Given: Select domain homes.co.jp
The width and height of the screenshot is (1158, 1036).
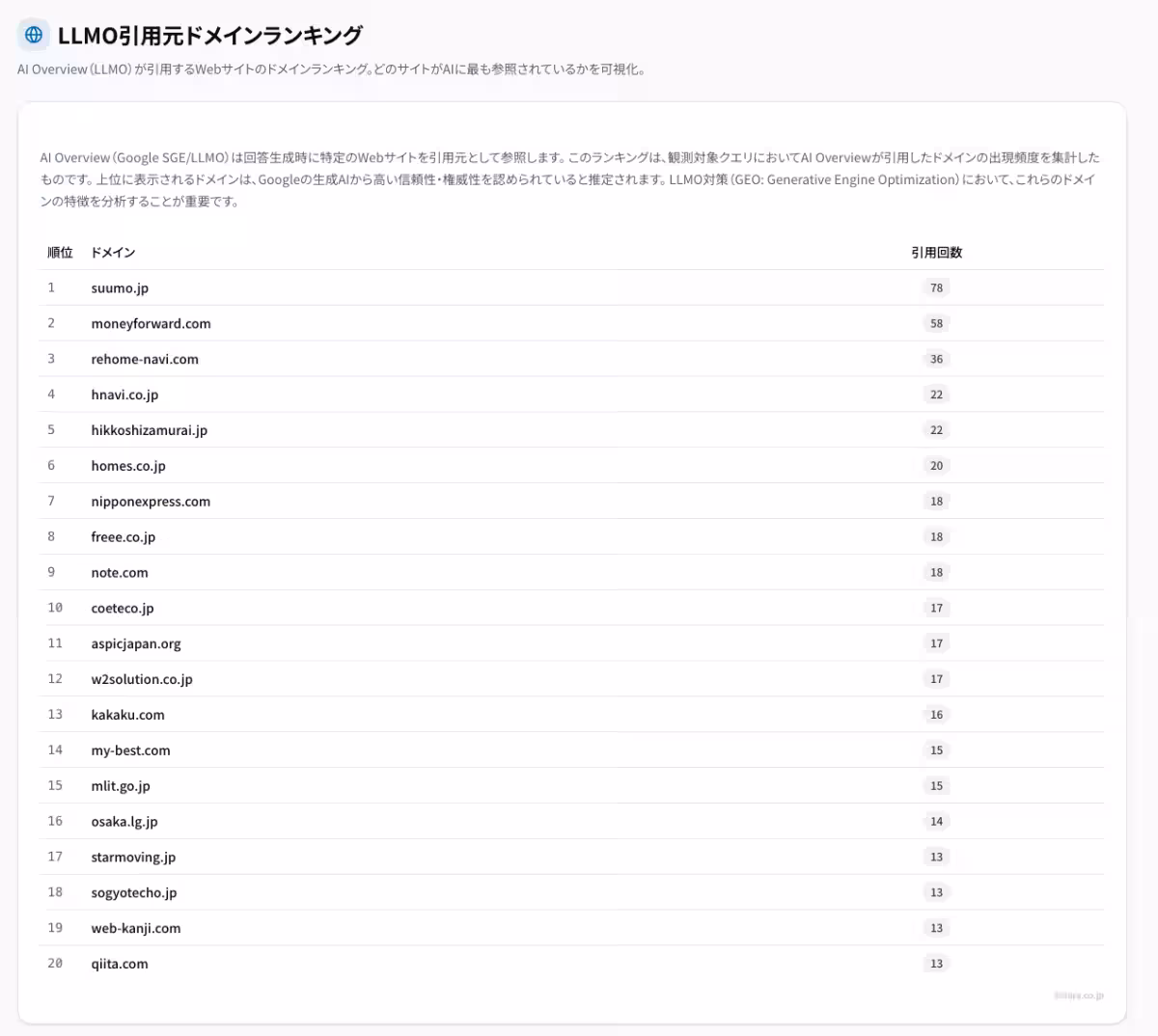Looking at the screenshot, I should click(128, 466).
